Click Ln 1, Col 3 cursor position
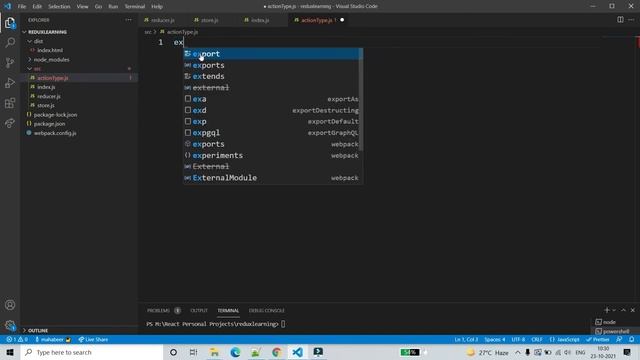Screen dimensions: 640x360 pyautogui.click(x=466, y=340)
